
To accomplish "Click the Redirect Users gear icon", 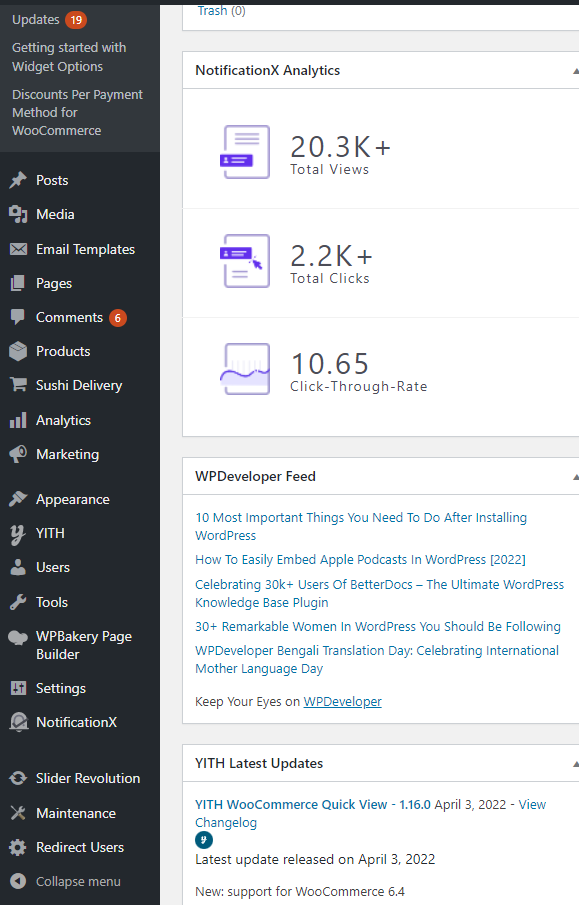I will click(18, 847).
